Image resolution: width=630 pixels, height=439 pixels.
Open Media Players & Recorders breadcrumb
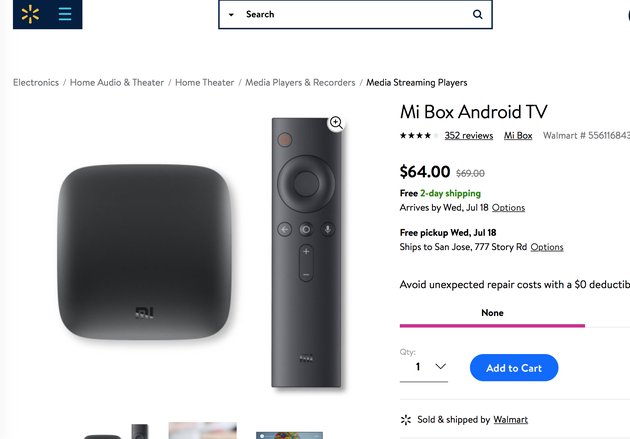coord(300,83)
